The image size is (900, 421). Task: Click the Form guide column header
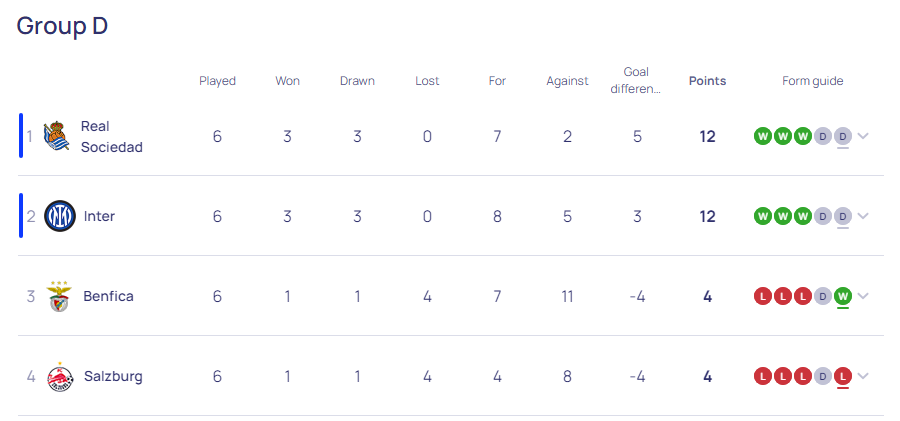tap(812, 81)
